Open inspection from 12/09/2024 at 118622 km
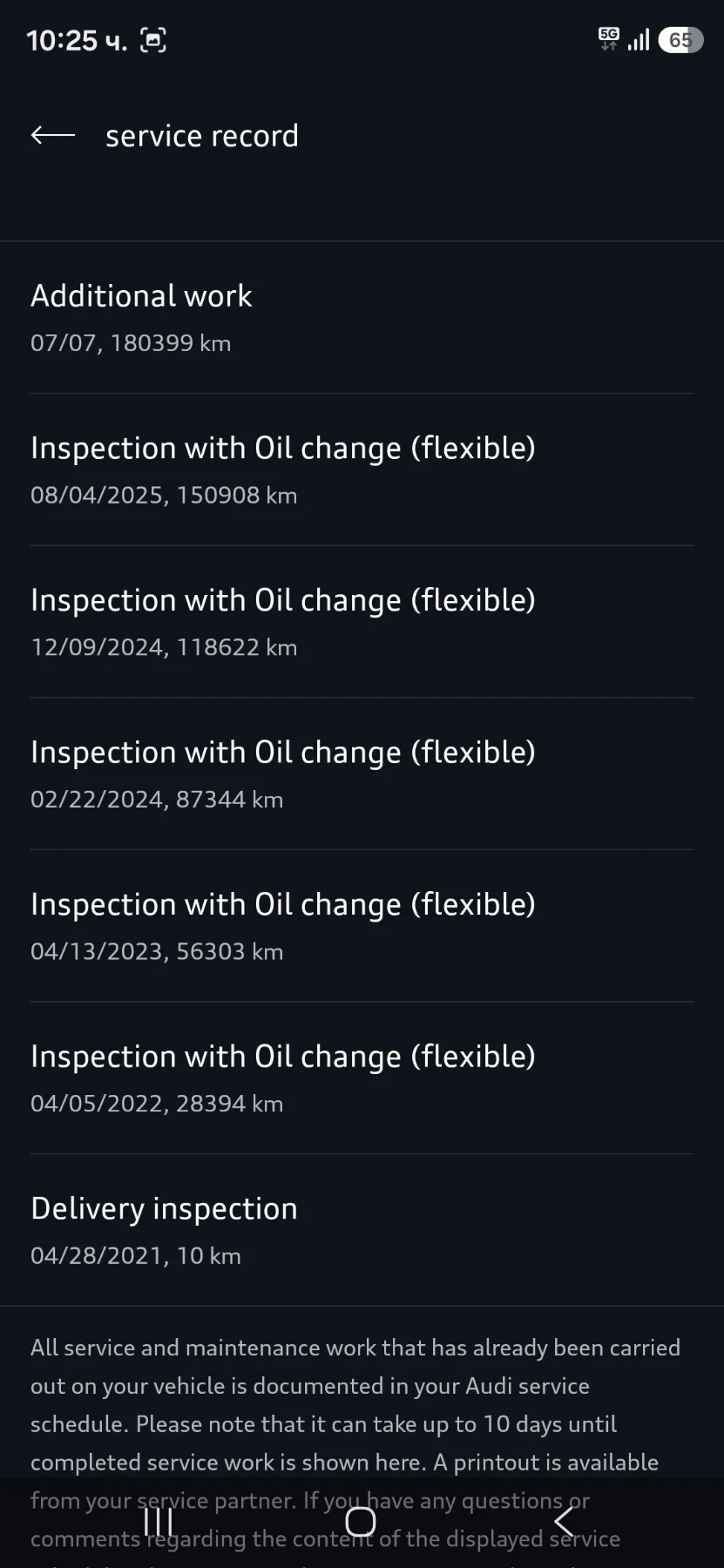 [x=362, y=622]
